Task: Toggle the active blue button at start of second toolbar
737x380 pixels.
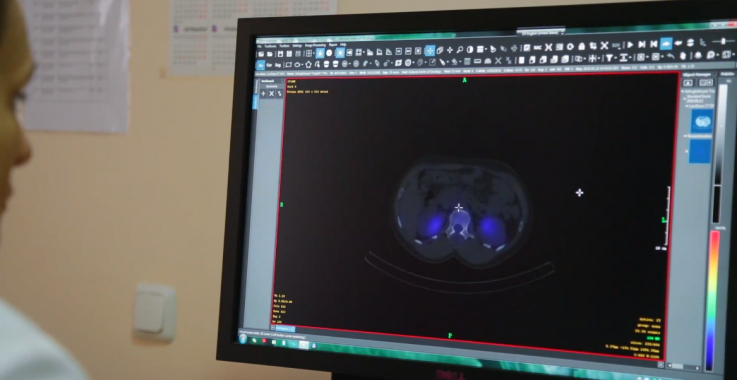Action: tap(260, 65)
